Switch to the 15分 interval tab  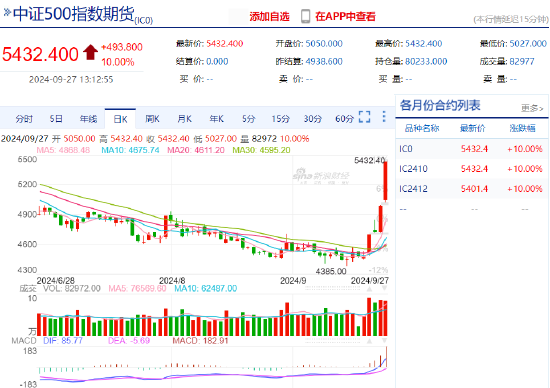[281, 119]
